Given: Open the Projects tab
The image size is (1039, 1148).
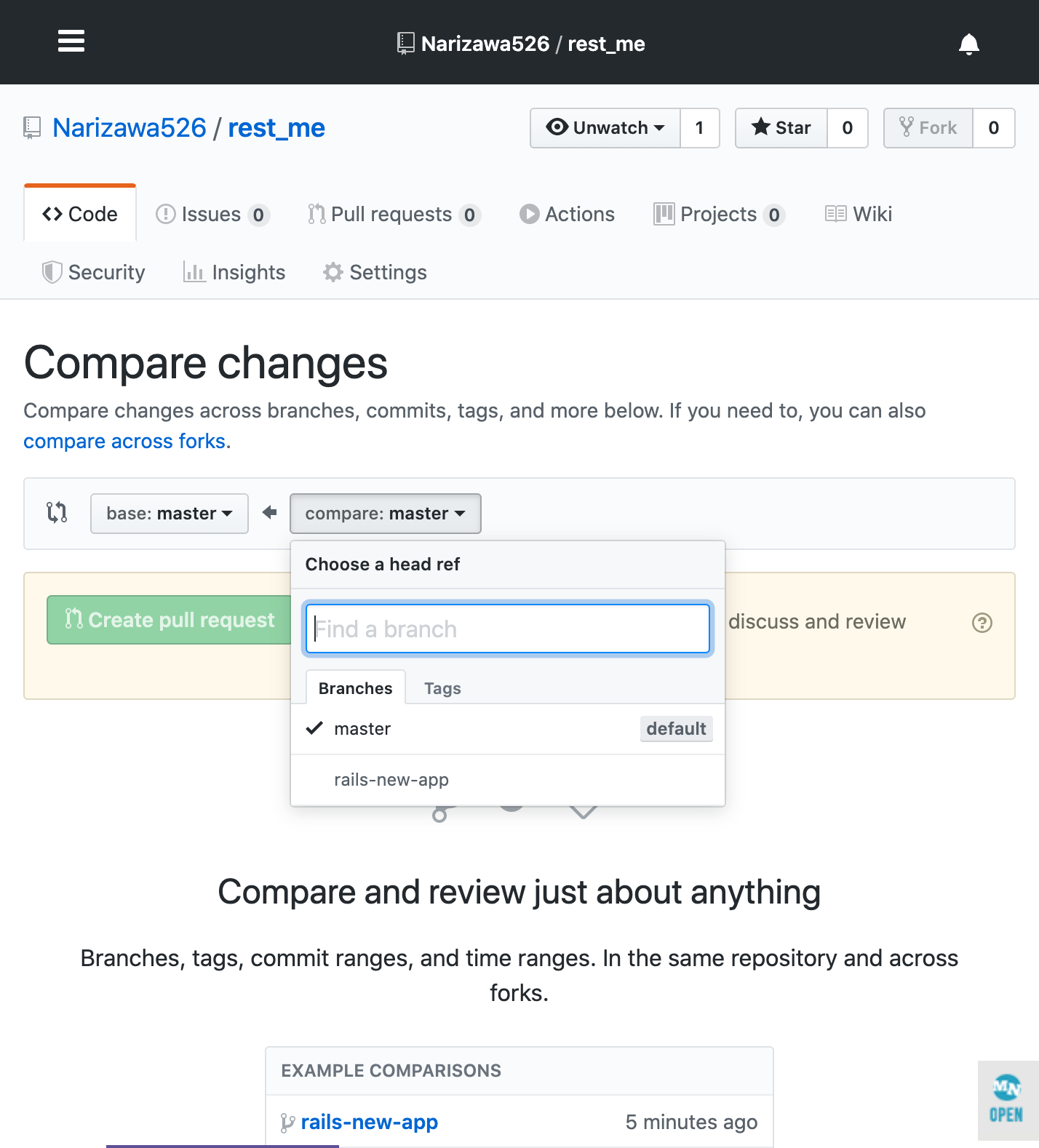Looking at the screenshot, I should (720, 214).
